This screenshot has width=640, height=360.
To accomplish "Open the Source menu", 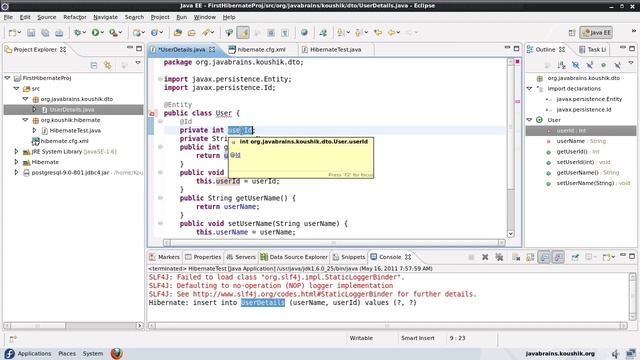I will [x=47, y=17].
